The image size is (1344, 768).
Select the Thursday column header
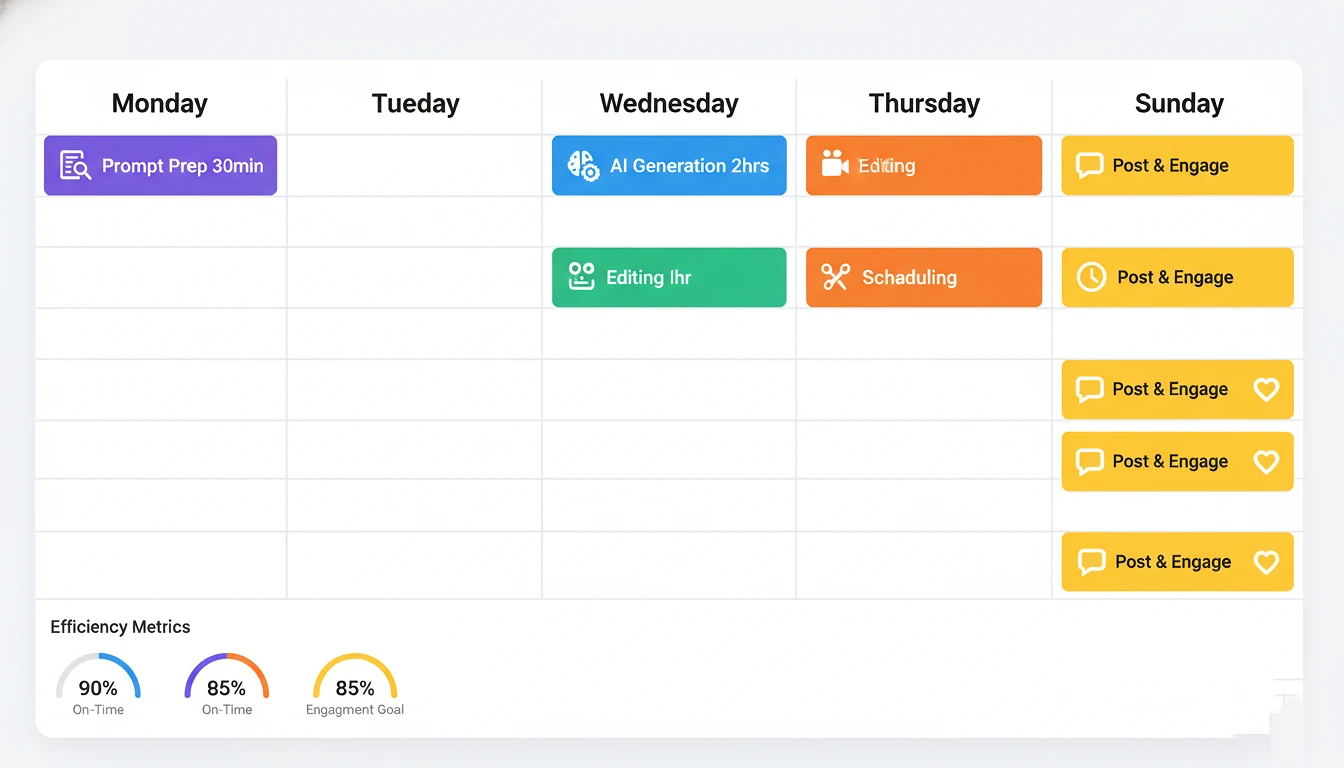click(x=924, y=103)
